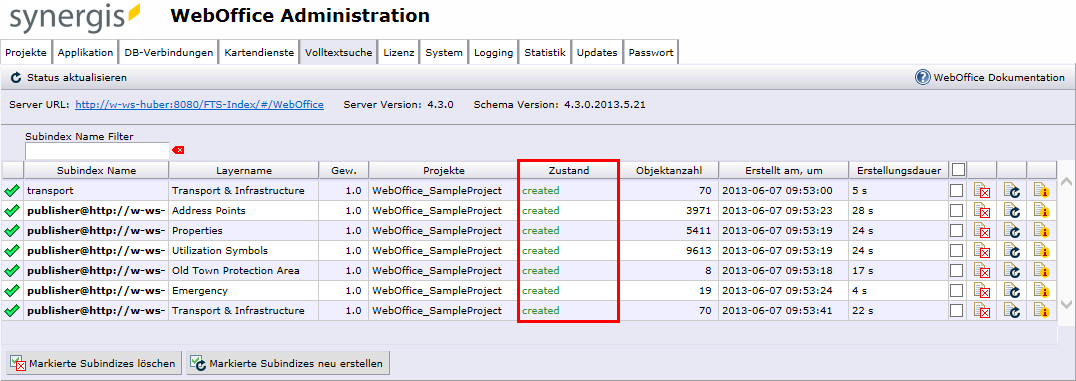Open the Projekte tab
The height and width of the screenshot is (381, 1076).
[26, 53]
